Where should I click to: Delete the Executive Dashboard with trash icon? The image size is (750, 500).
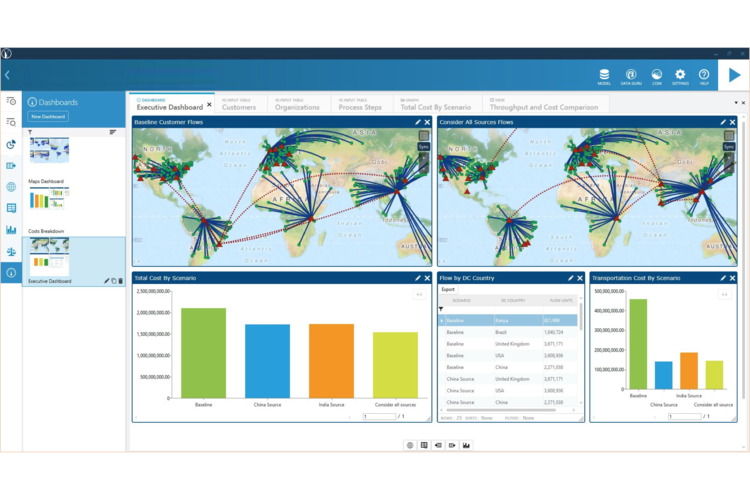tap(121, 281)
